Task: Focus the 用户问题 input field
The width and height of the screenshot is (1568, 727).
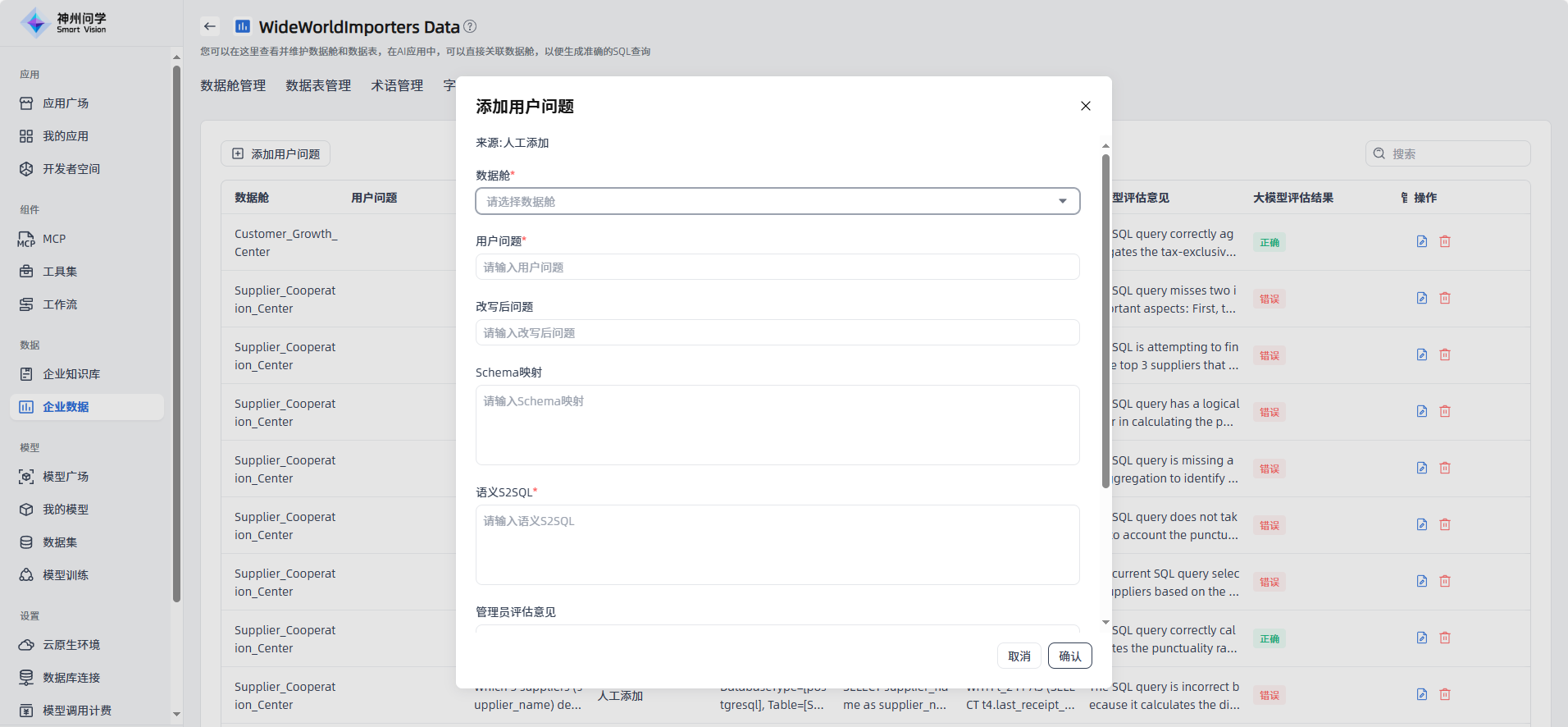Action: click(x=777, y=267)
